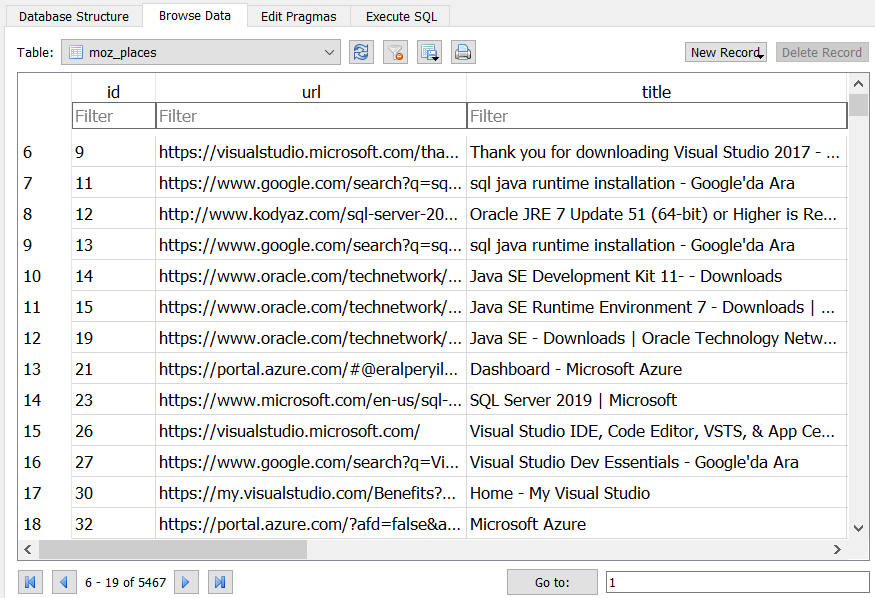Open the moz_places table dropdown
Viewport: 875px width, 598px height.
(x=201, y=52)
